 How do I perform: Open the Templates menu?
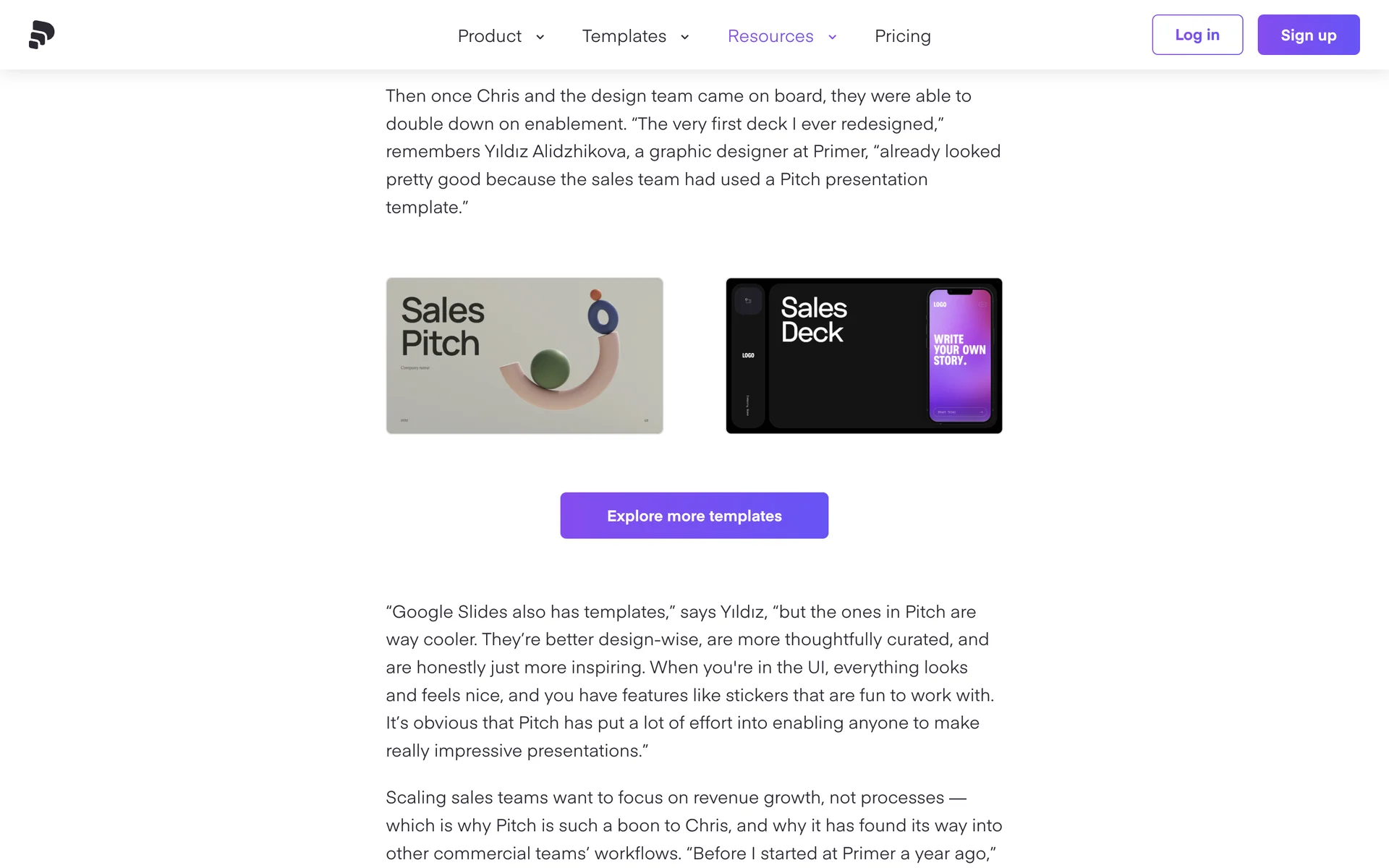tap(624, 36)
